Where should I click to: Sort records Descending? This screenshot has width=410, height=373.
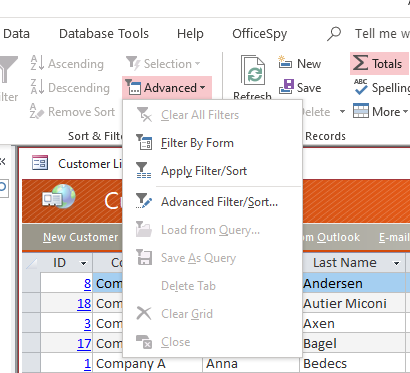click(x=70, y=87)
